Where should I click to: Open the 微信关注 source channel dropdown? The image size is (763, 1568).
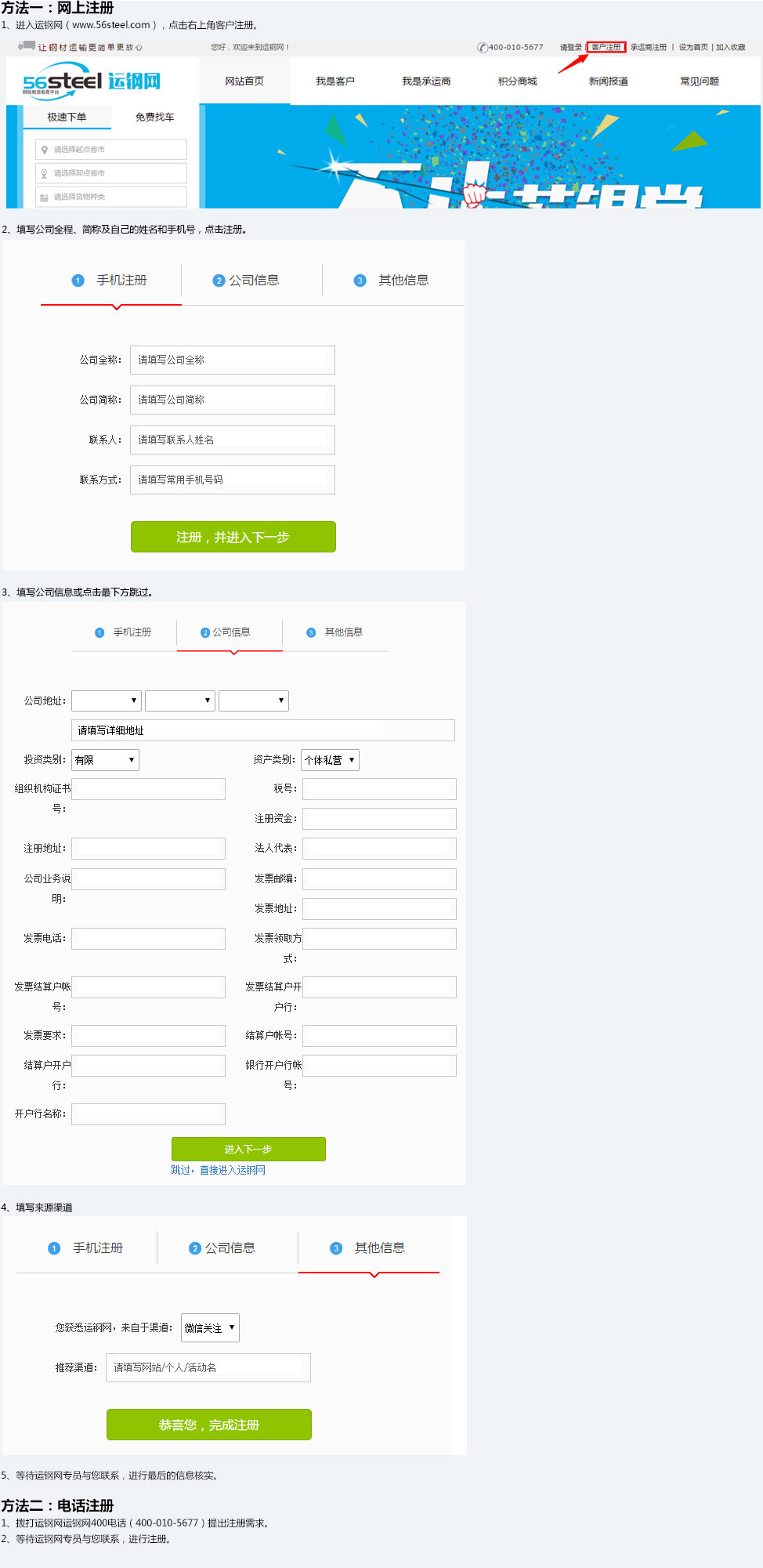tap(210, 1328)
